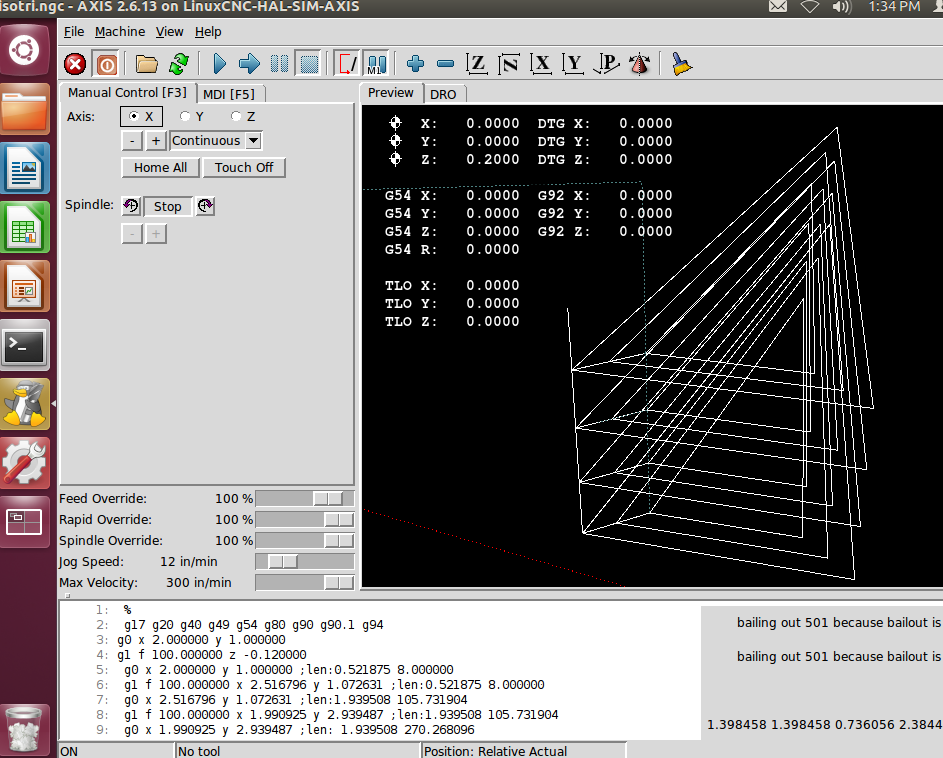The height and width of the screenshot is (758, 943).
Task: Open the View menu
Action: [170, 32]
